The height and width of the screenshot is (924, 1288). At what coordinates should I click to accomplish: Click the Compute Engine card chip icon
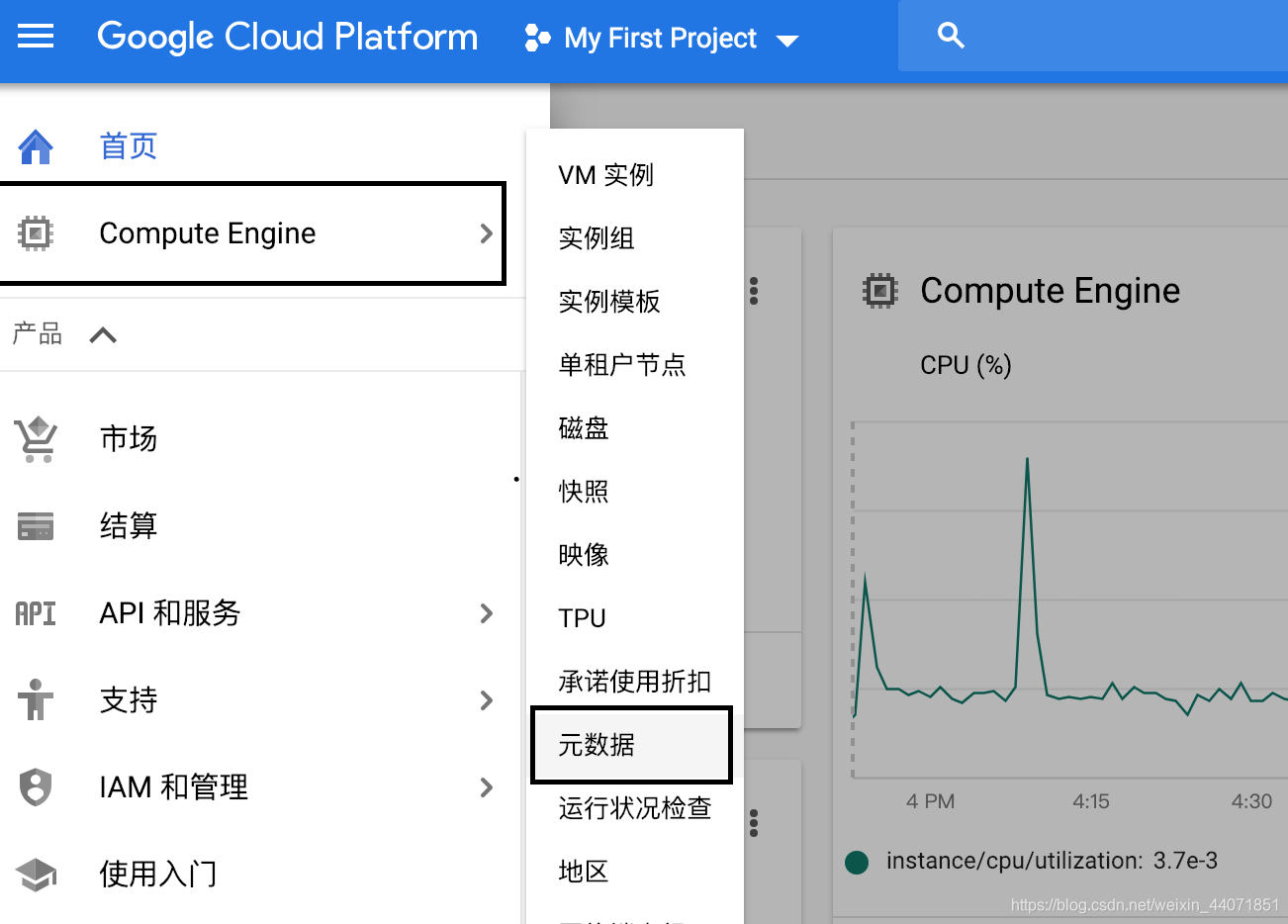[x=879, y=291]
